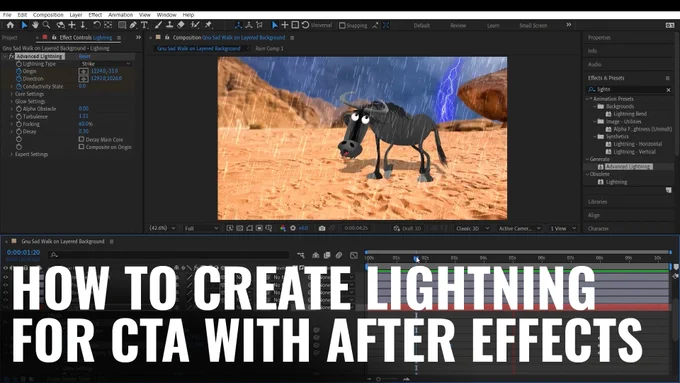Image resolution: width=680 pixels, height=383 pixels.
Task: Expand the Glow Settings group
Action: (11, 101)
